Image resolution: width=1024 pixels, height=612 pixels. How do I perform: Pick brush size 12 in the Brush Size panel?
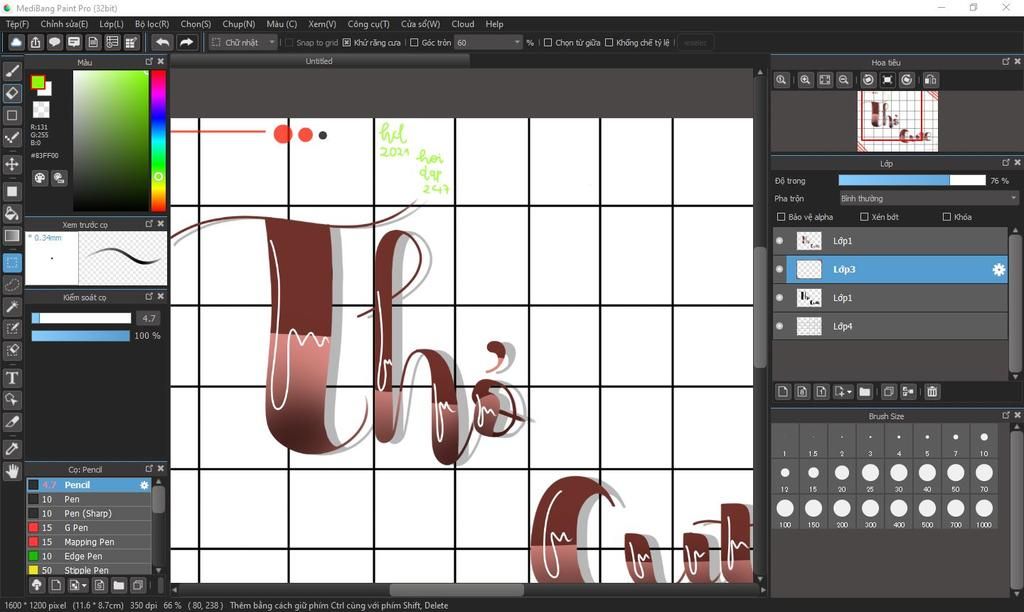click(785, 476)
